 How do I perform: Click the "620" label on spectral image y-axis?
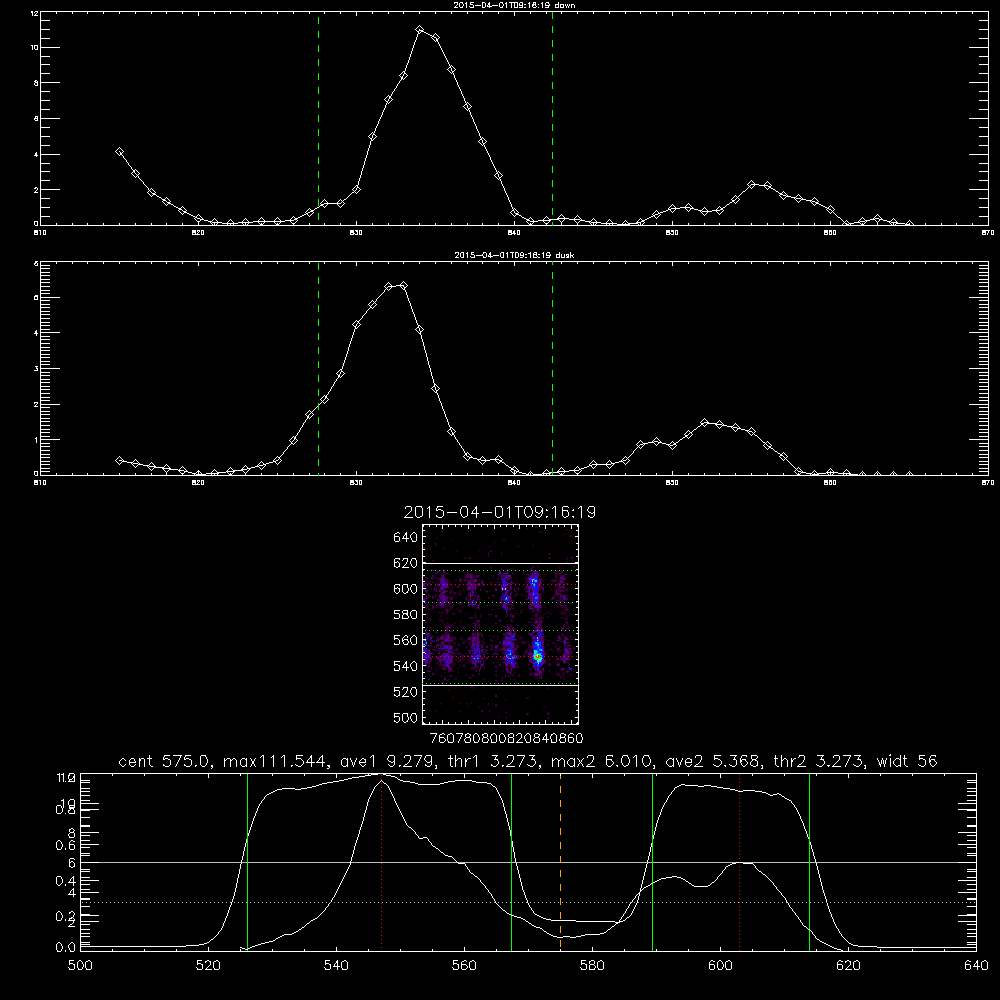(x=406, y=563)
